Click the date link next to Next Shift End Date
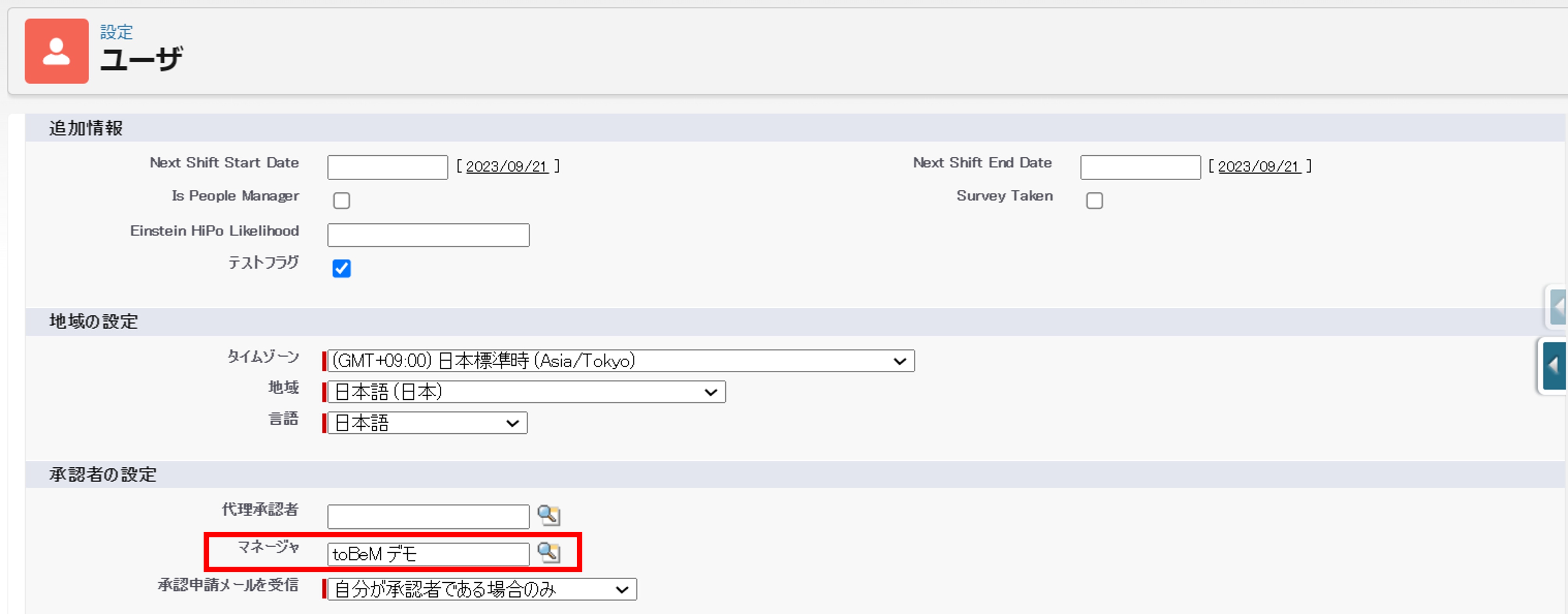This screenshot has width=1568, height=614. click(1259, 166)
